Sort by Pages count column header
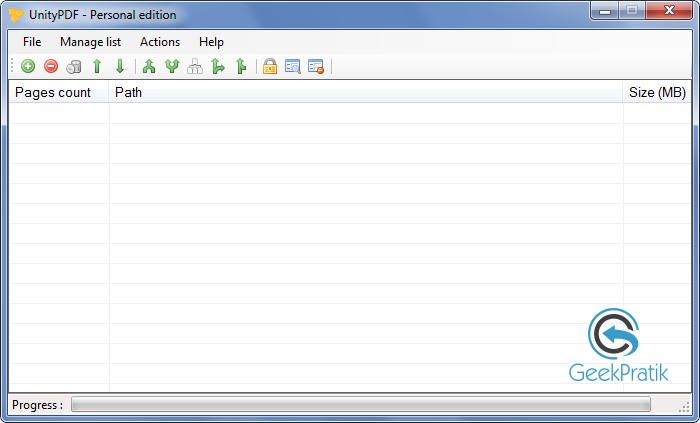This screenshot has height=423, width=700. coord(59,92)
